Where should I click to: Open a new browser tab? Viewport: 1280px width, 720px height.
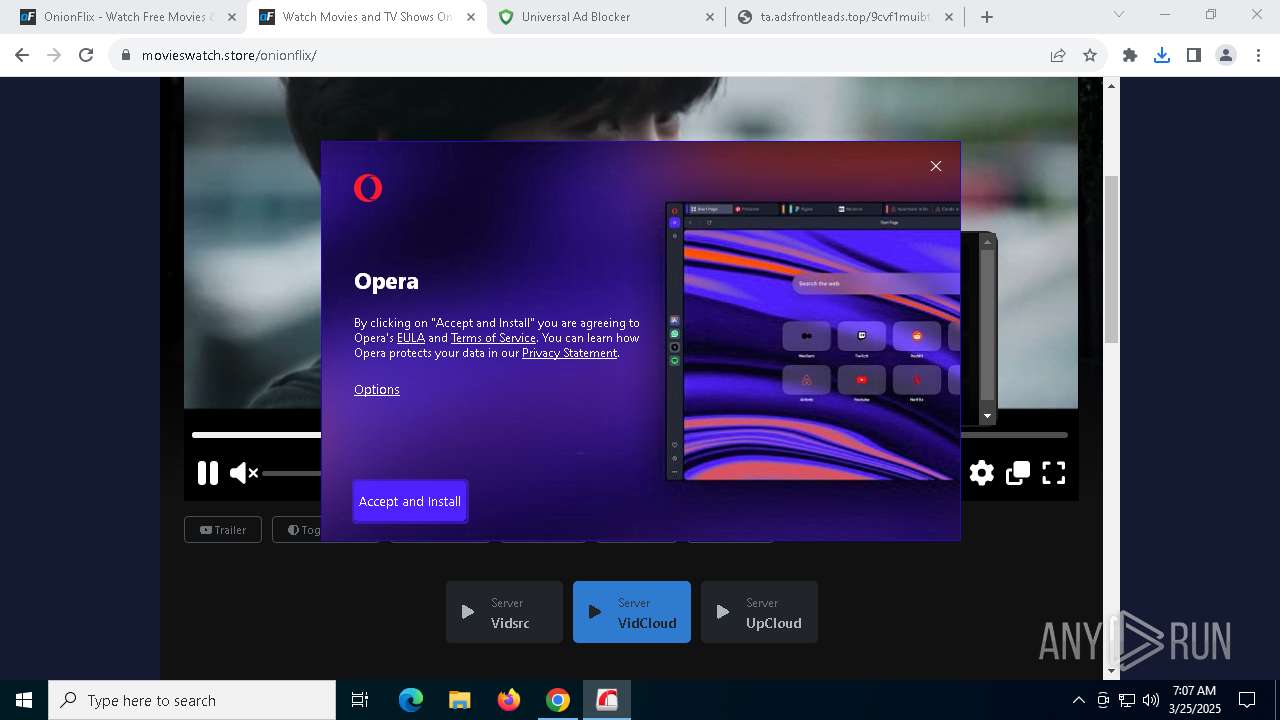(987, 17)
